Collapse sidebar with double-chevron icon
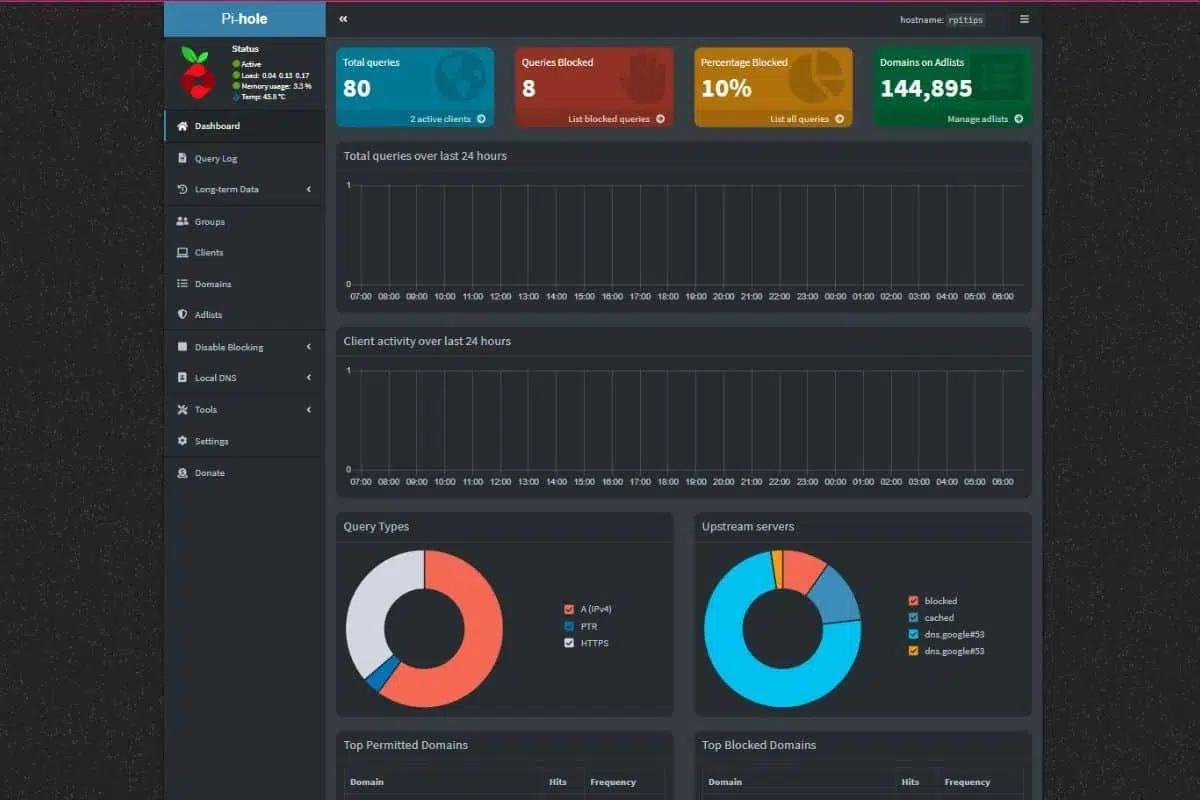 click(x=343, y=19)
